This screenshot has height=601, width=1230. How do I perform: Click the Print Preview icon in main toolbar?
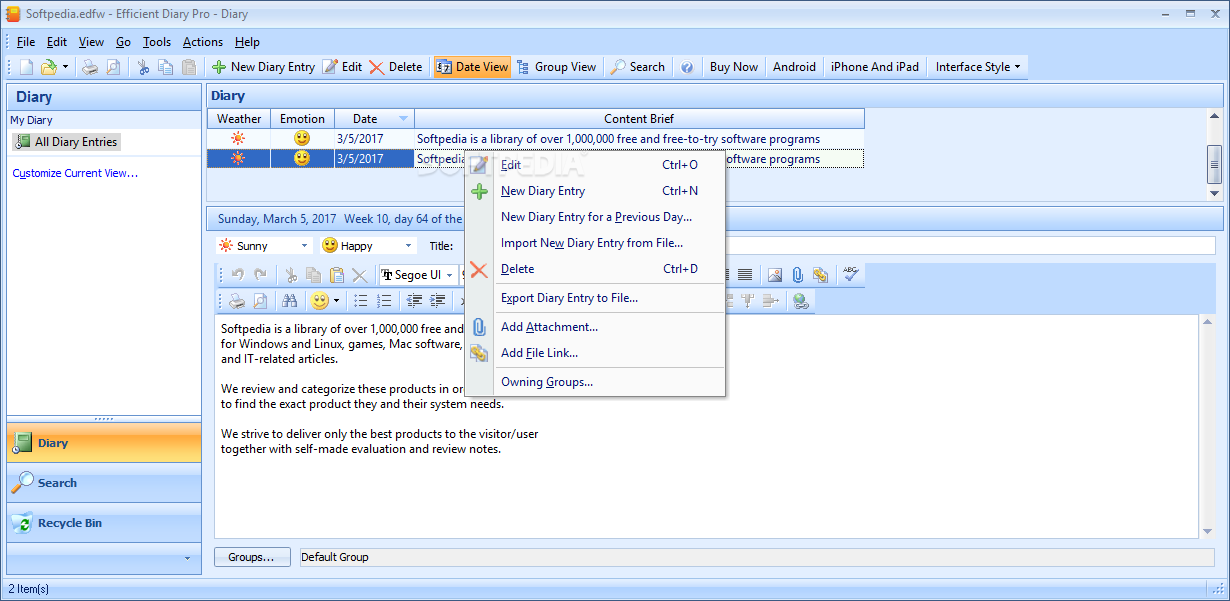coord(113,67)
